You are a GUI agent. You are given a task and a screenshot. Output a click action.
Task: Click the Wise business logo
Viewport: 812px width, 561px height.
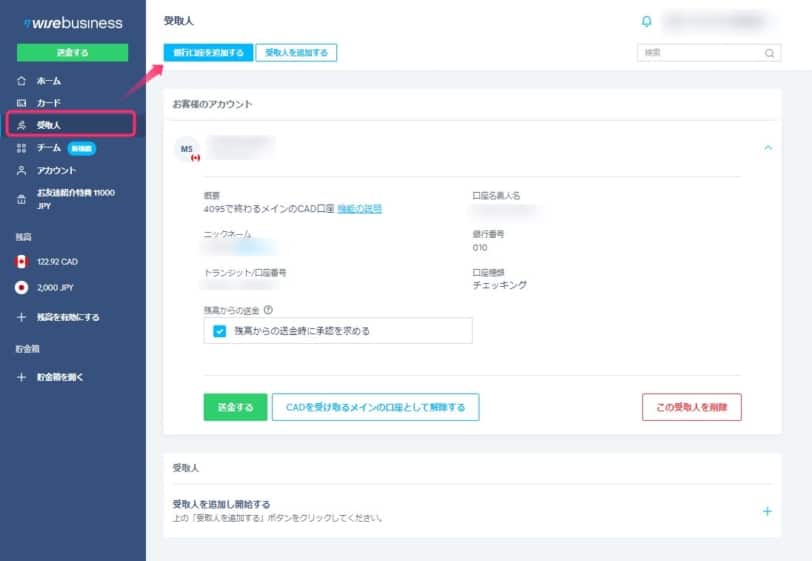(x=73, y=23)
